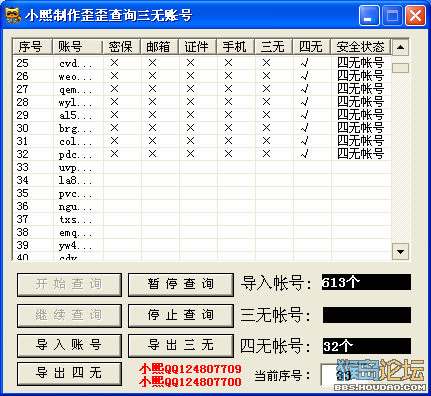Click the 账号 column header
Image resolution: width=431 pixels, height=396 pixels.
[77, 47]
